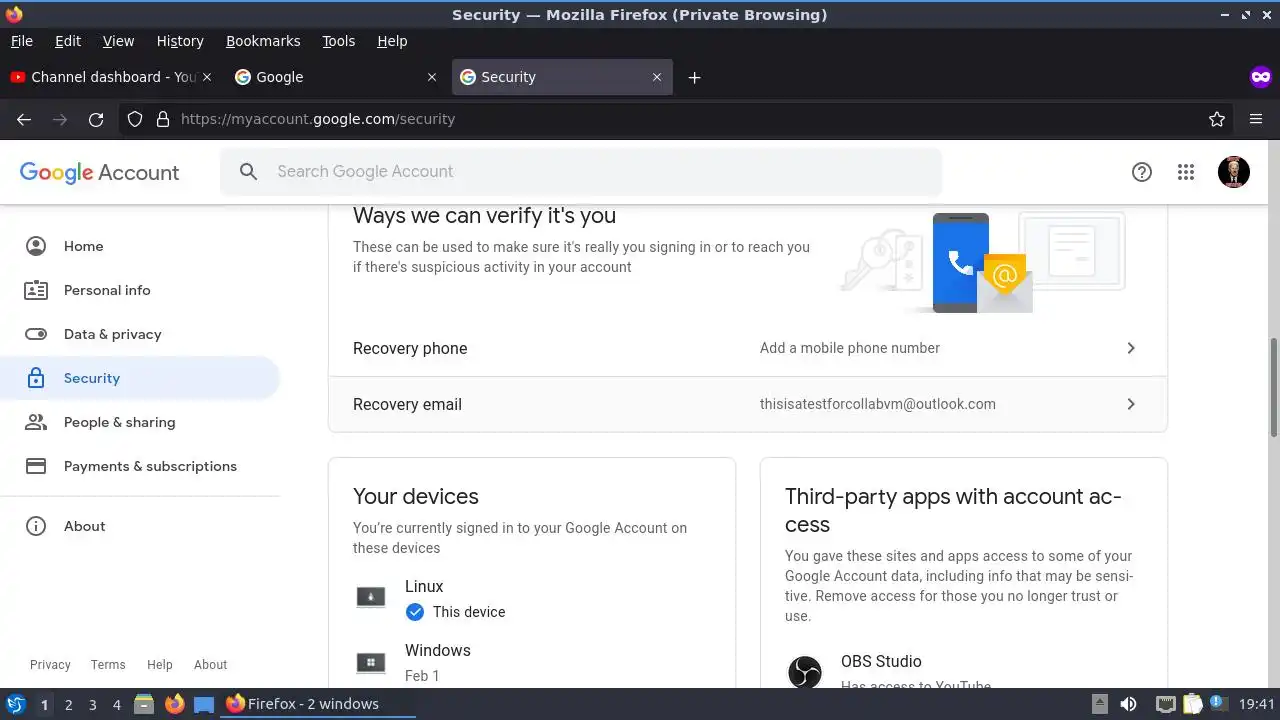Open the taskbar application menu icon
The width and height of the screenshot is (1280, 720).
point(15,704)
